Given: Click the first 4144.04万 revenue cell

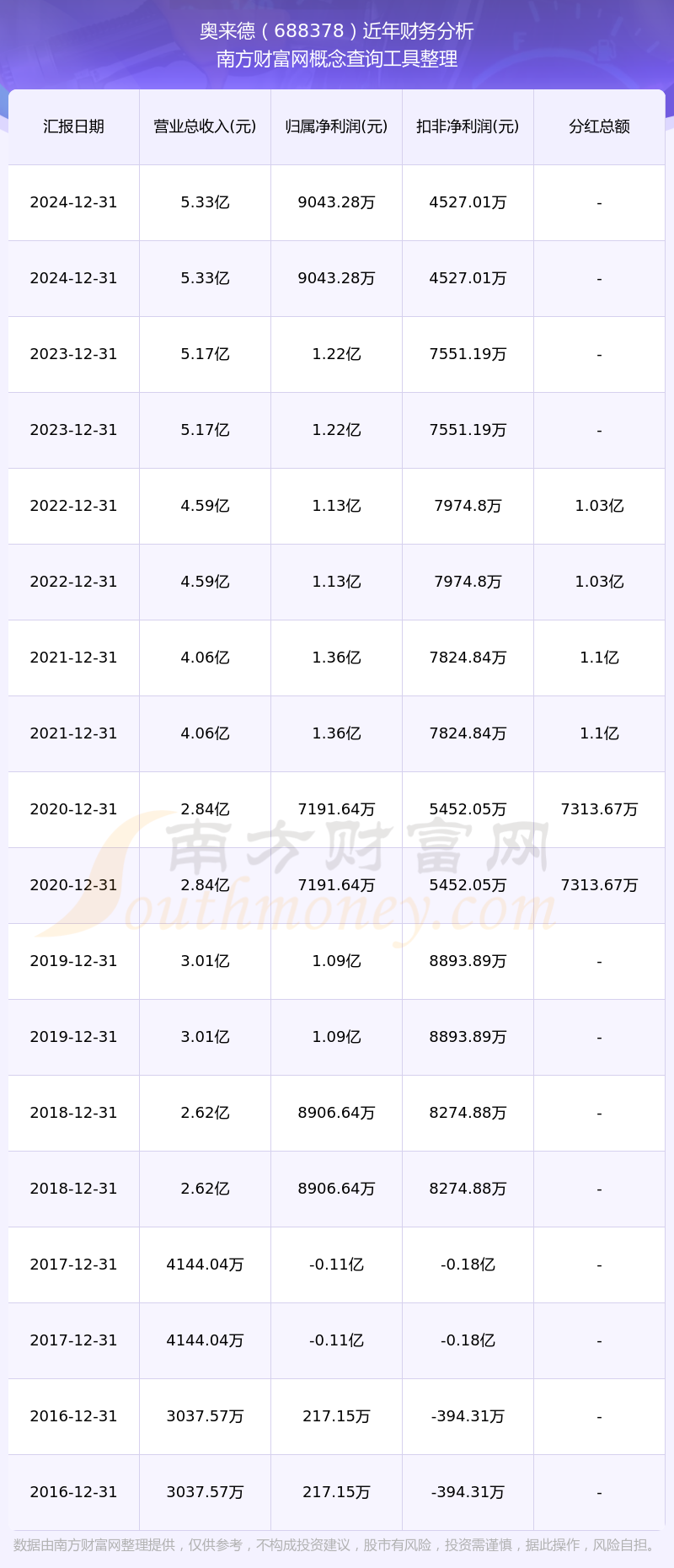Looking at the screenshot, I should (205, 1265).
